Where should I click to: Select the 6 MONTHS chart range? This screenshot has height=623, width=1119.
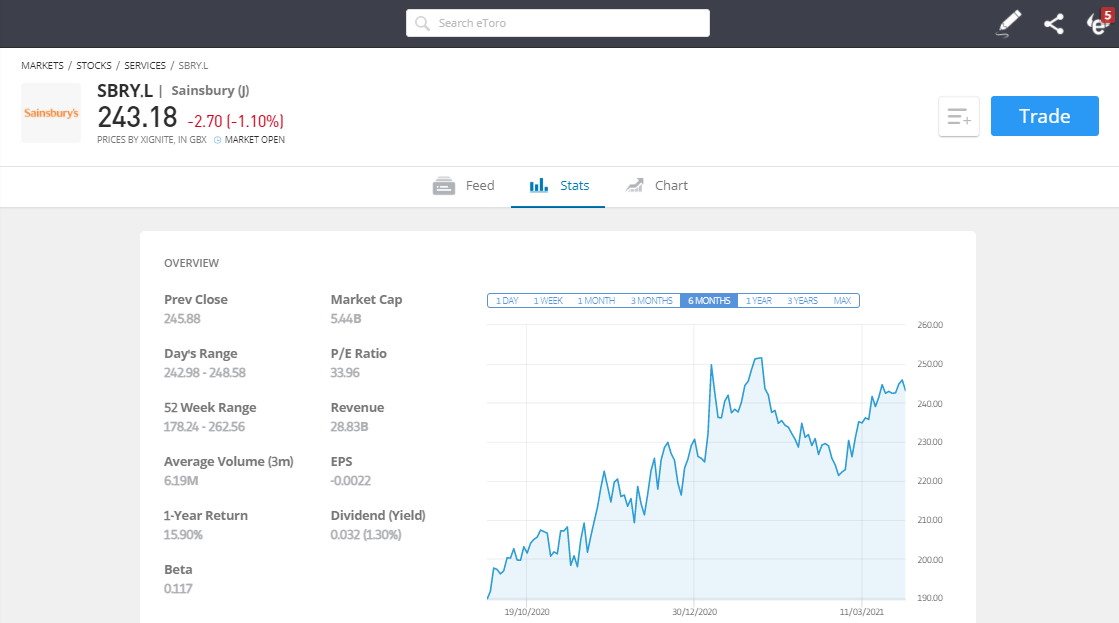click(x=709, y=300)
